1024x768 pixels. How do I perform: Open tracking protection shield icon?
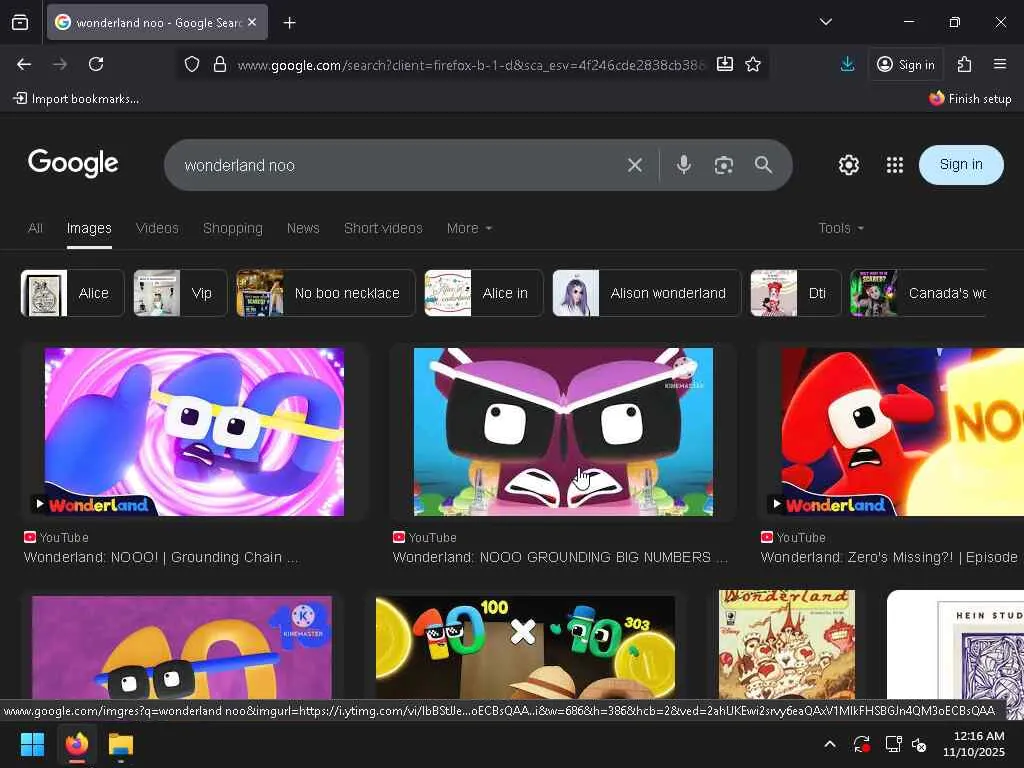(191, 64)
